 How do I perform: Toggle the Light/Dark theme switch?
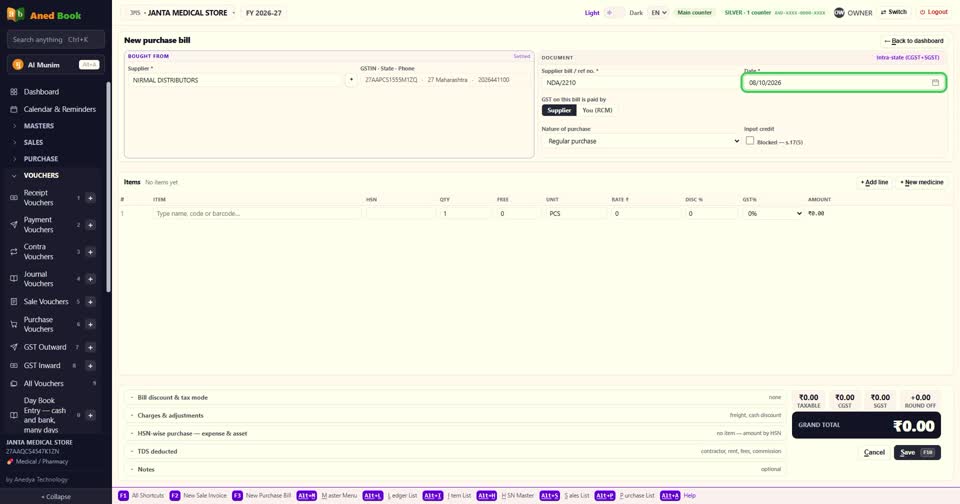tap(614, 13)
